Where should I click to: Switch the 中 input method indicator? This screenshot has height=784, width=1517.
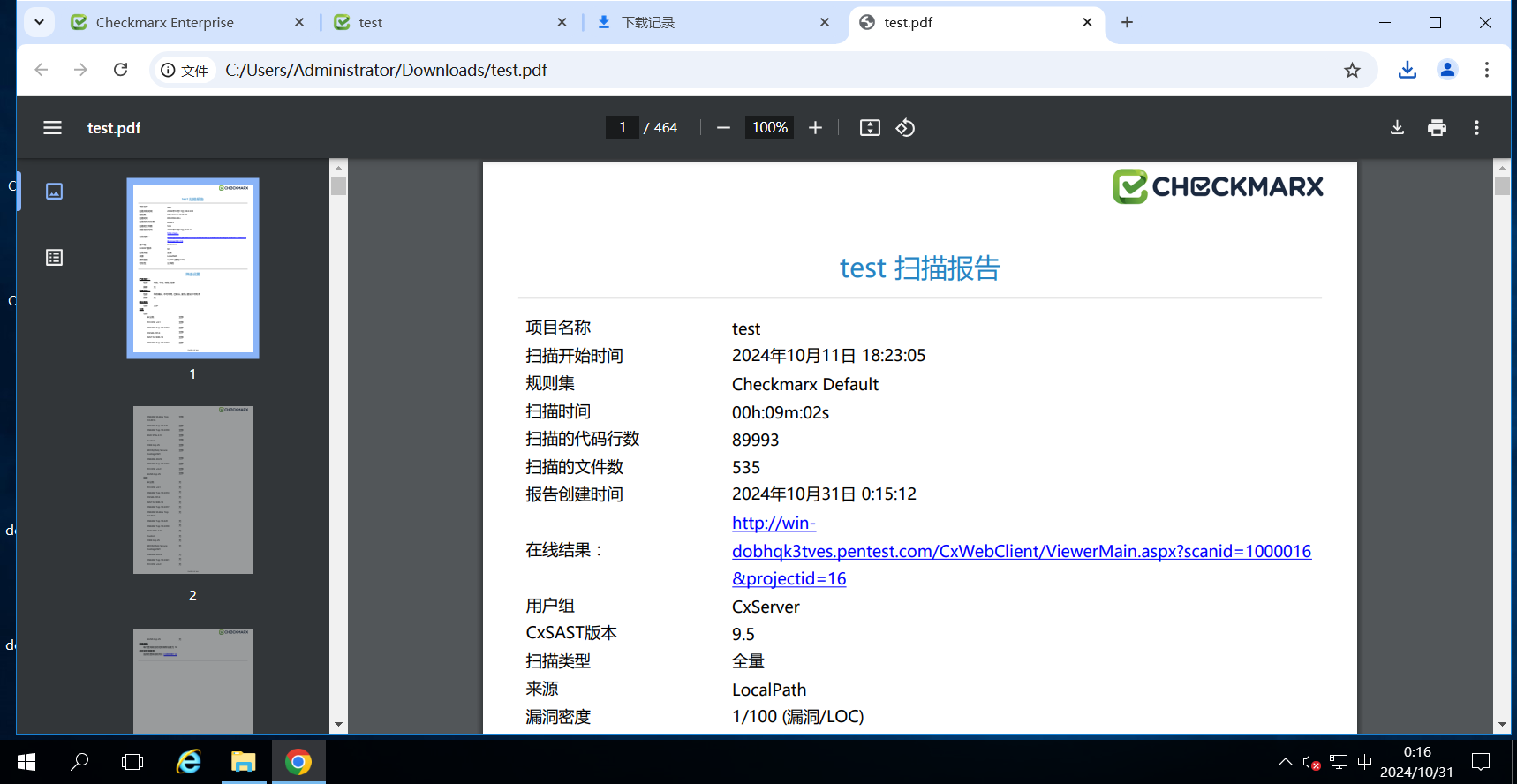tap(1364, 761)
